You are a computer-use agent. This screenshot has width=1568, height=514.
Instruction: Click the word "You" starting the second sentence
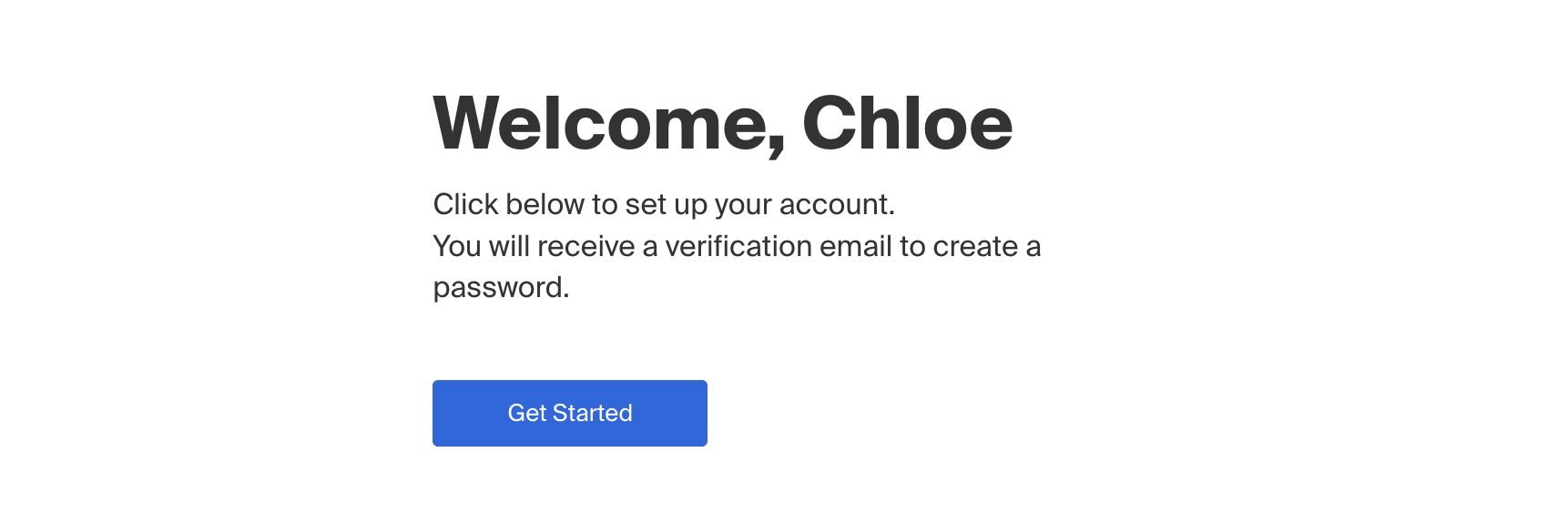[x=456, y=246]
